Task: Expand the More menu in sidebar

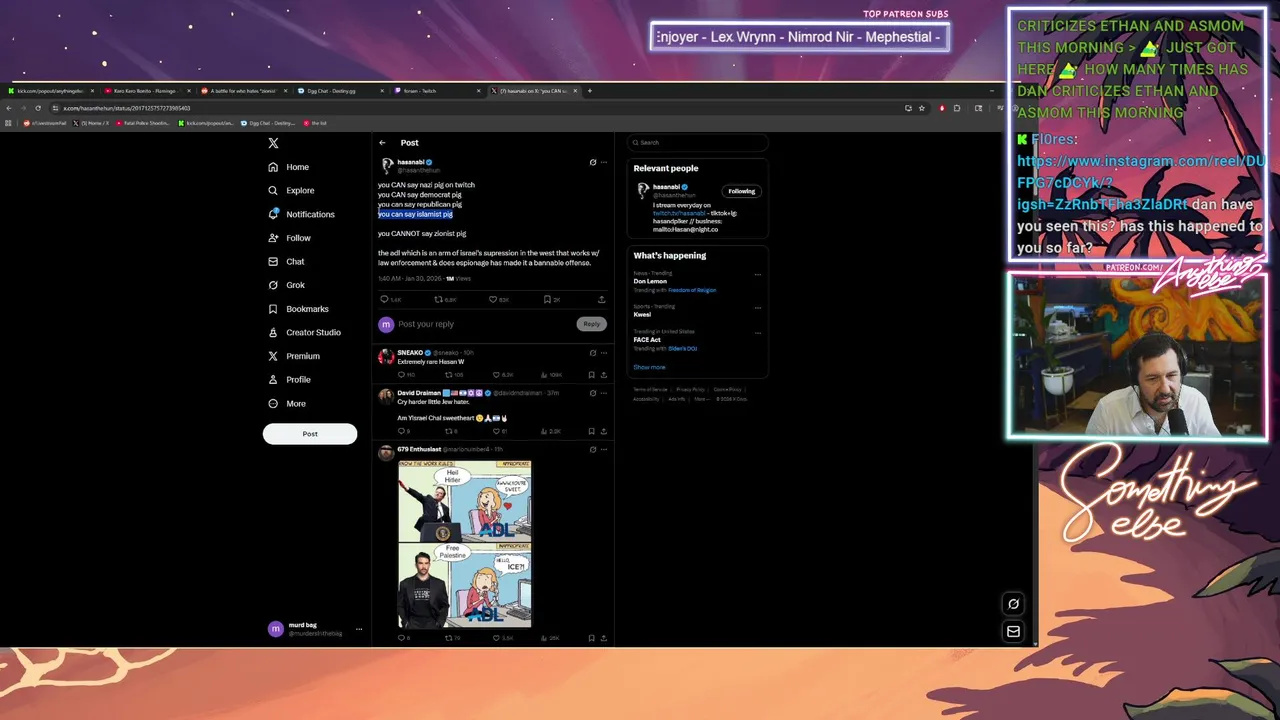Action: point(287,403)
